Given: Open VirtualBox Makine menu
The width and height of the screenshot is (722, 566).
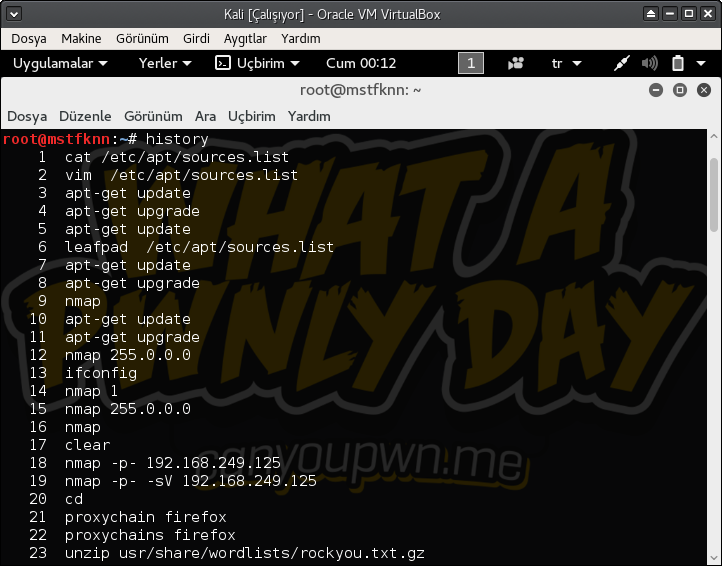Looking at the screenshot, I should [x=81, y=38].
